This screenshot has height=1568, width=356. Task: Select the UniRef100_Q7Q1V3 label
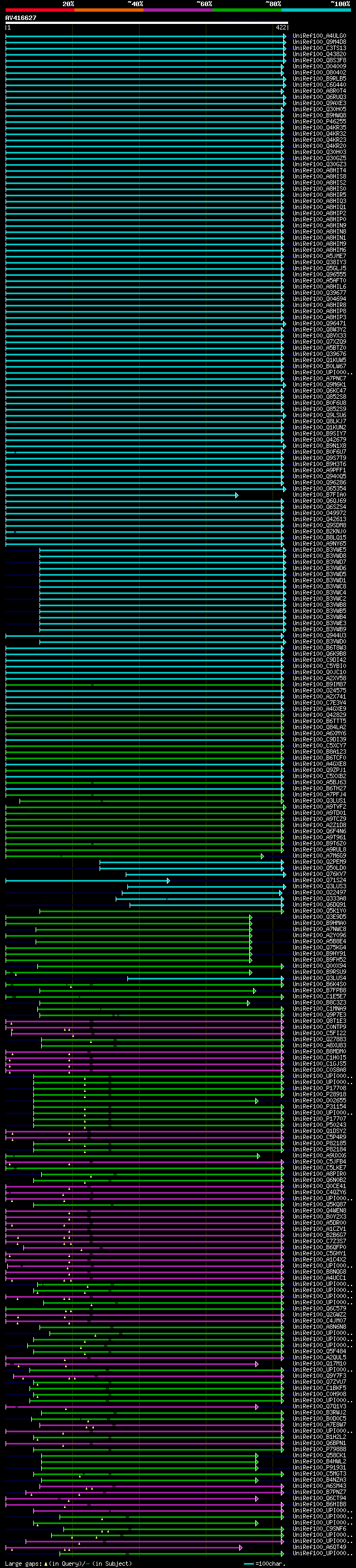click(319, 1406)
